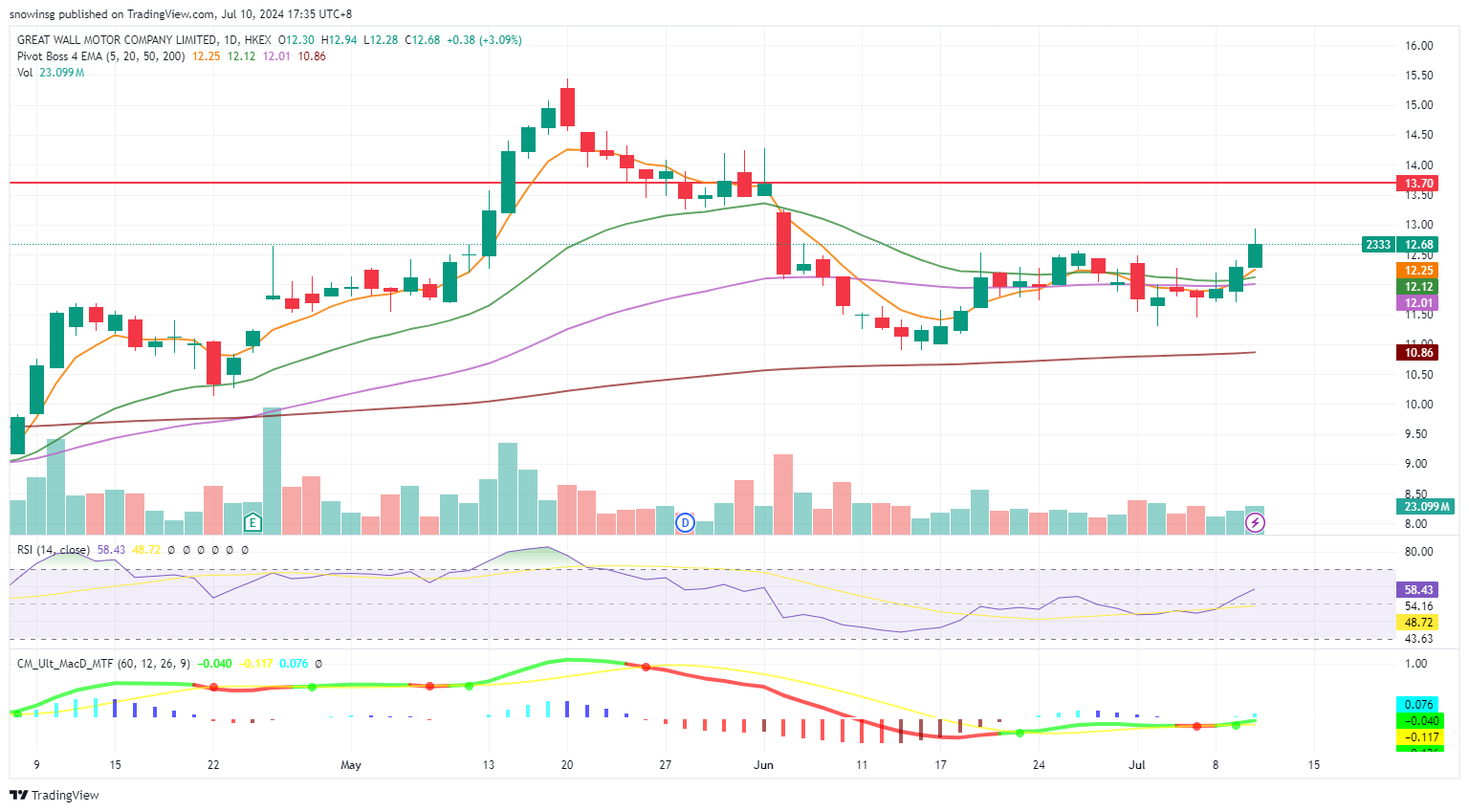Viewport: 1469px width, 812px height.
Task: Click the yellow -0.117 MACD signal axis label
Action: point(1418,737)
